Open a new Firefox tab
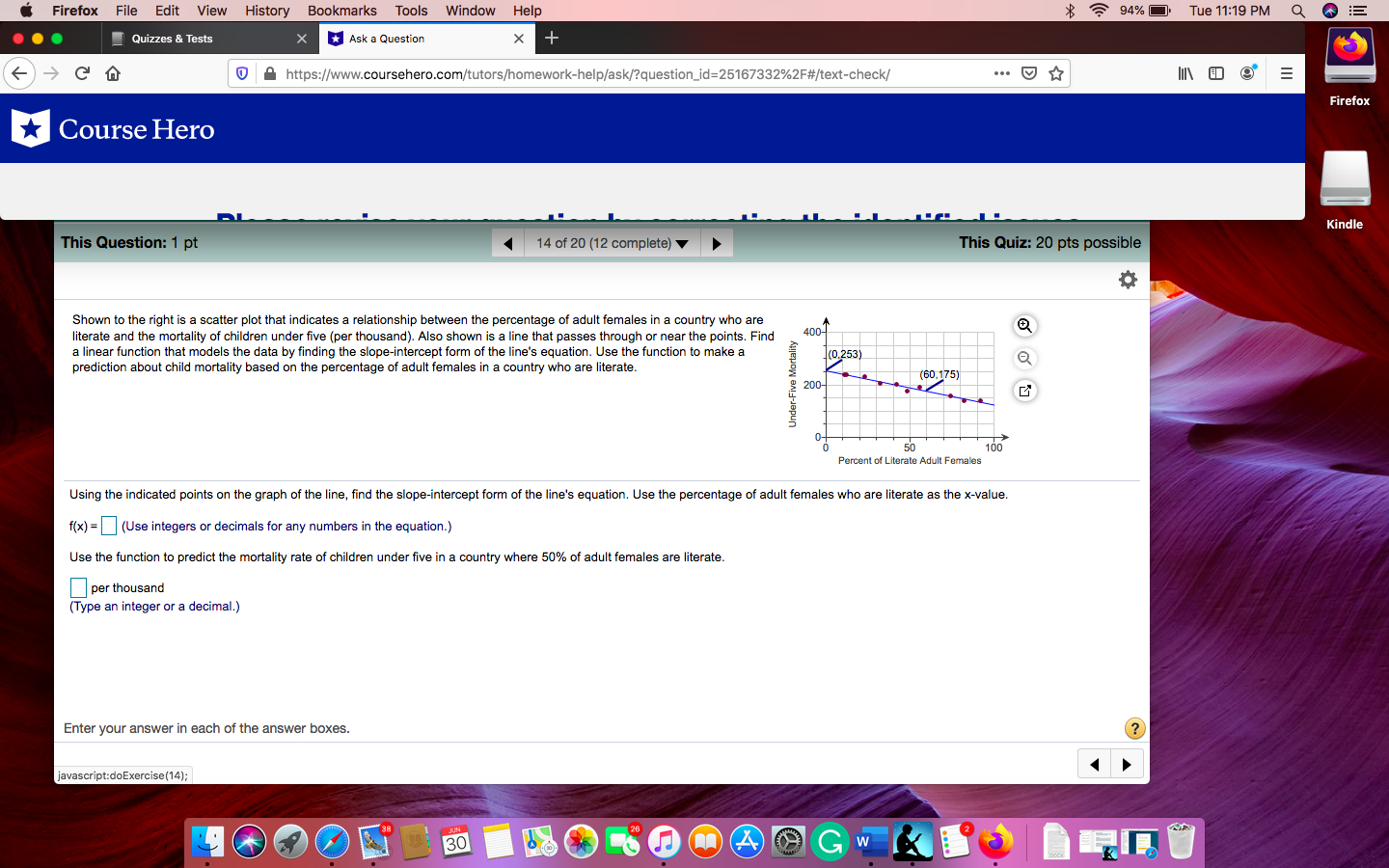 tap(552, 38)
